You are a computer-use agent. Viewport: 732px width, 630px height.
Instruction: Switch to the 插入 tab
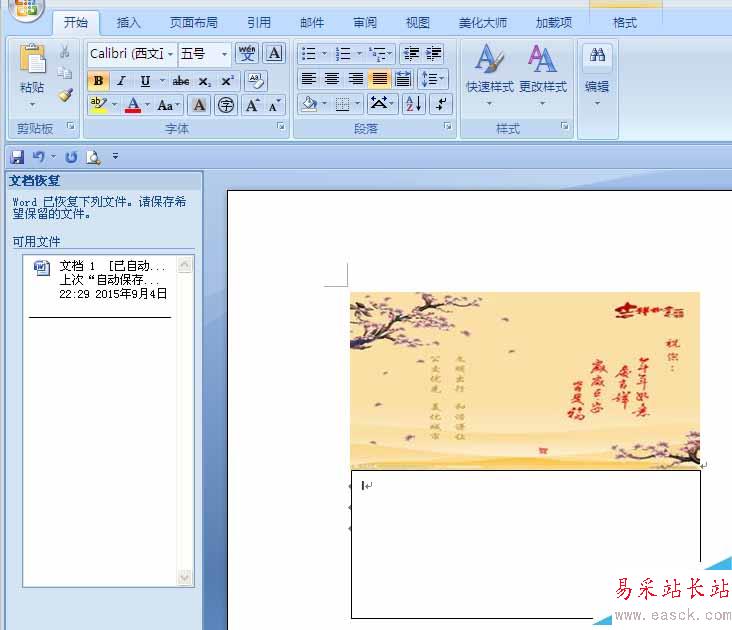click(128, 22)
